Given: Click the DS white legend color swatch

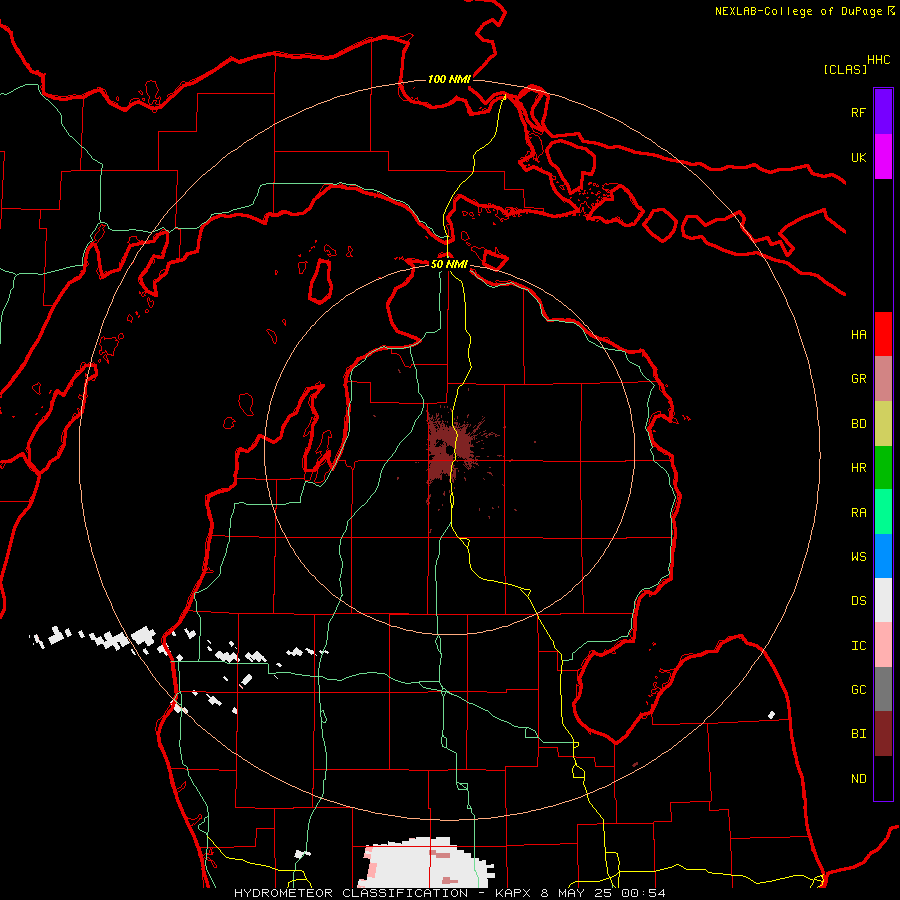Looking at the screenshot, I should click(x=883, y=600).
